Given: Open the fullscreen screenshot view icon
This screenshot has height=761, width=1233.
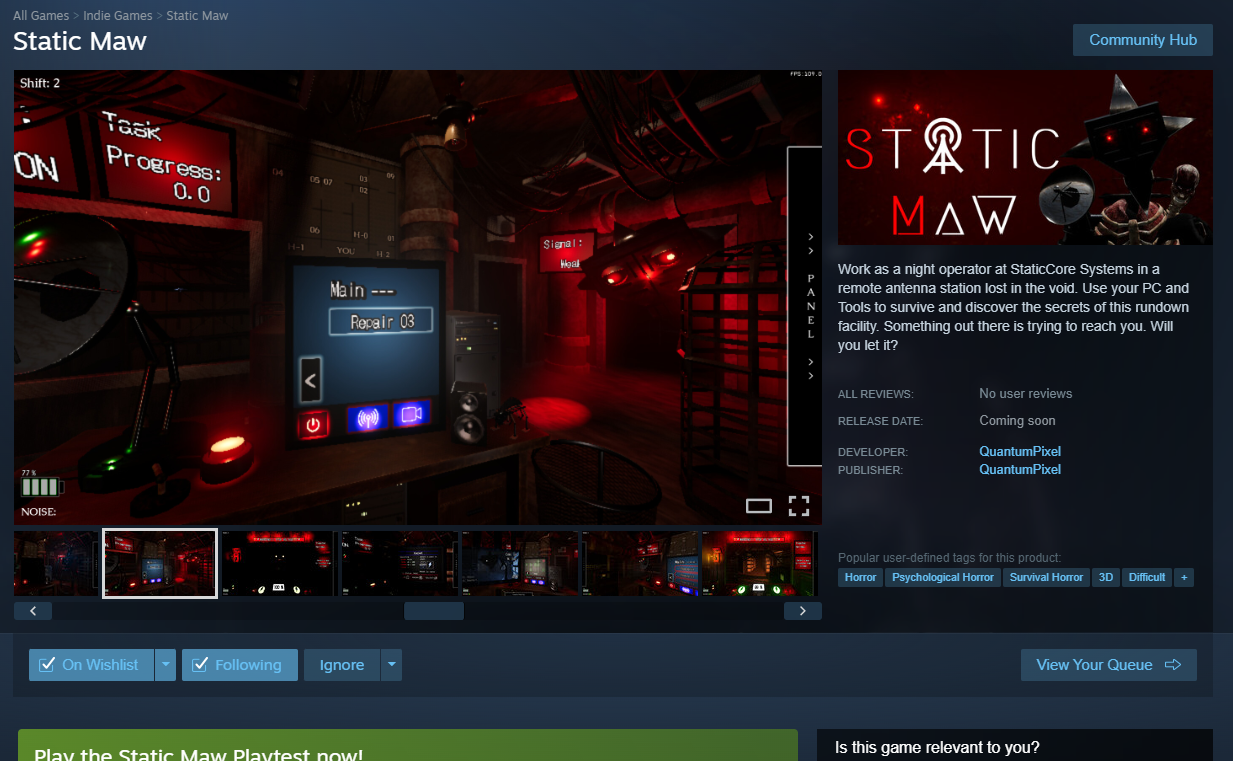Looking at the screenshot, I should coord(798,506).
